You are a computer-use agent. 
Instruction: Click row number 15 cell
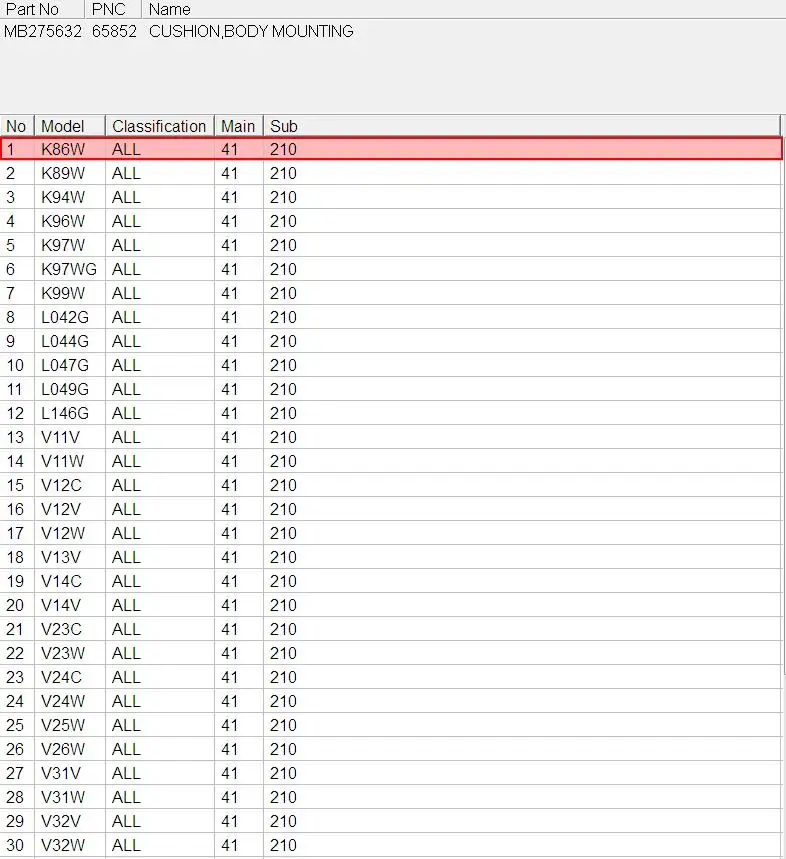point(17,485)
